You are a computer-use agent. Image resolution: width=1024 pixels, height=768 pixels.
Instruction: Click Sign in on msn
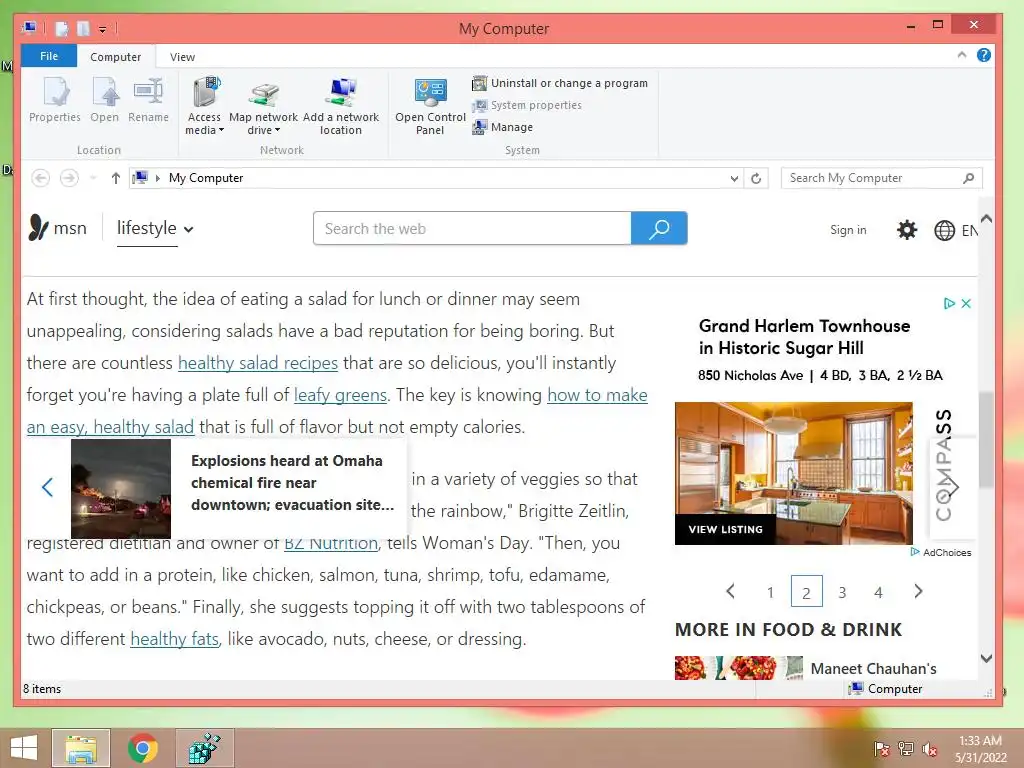coord(848,230)
